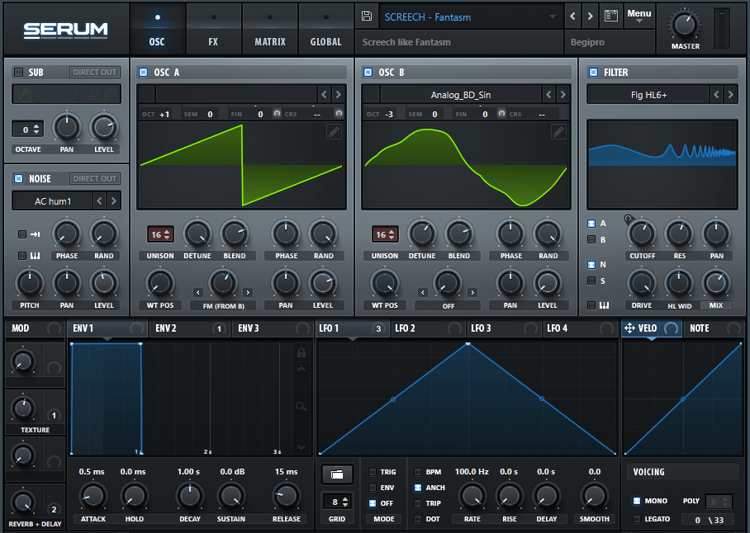Select the previous warp mode arrow on OSC A
The image size is (750, 533).
point(198,292)
